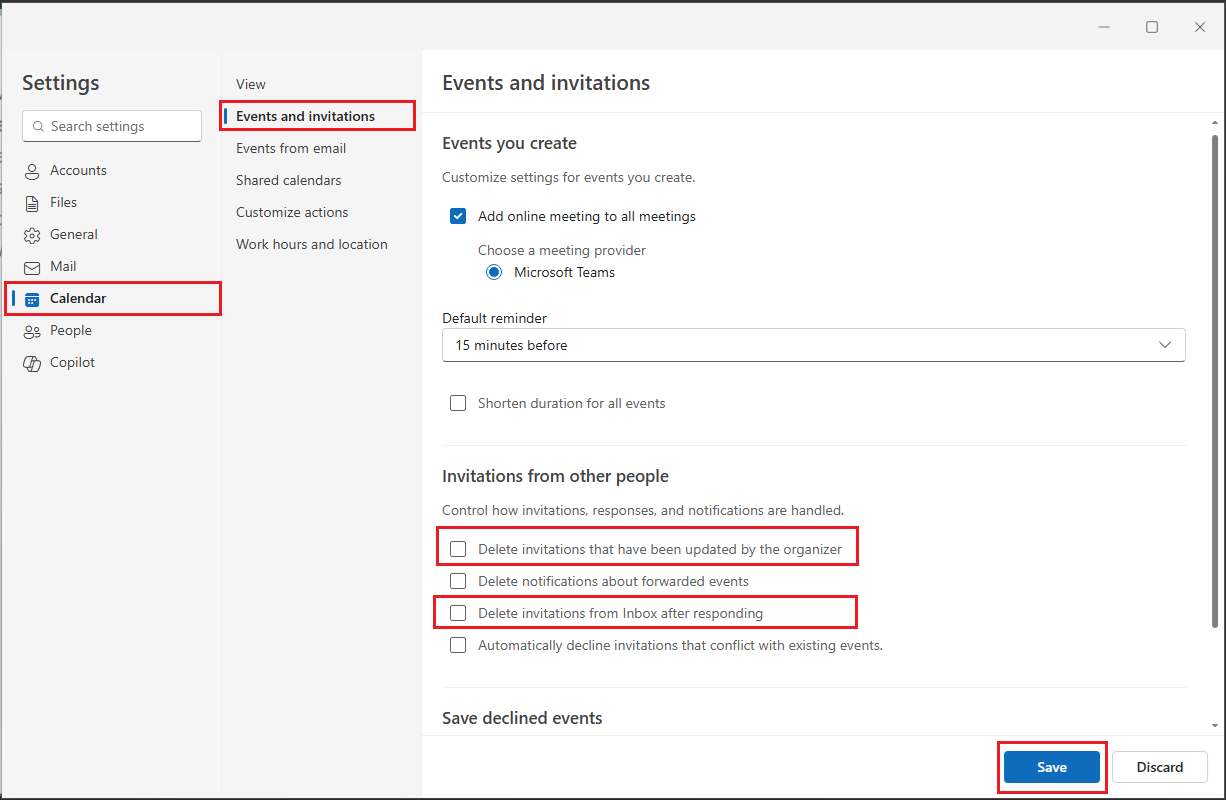The height and width of the screenshot is (800, 1226).
Task: Uncheck Add online meeting to all meetings
Action: point(458,216)
